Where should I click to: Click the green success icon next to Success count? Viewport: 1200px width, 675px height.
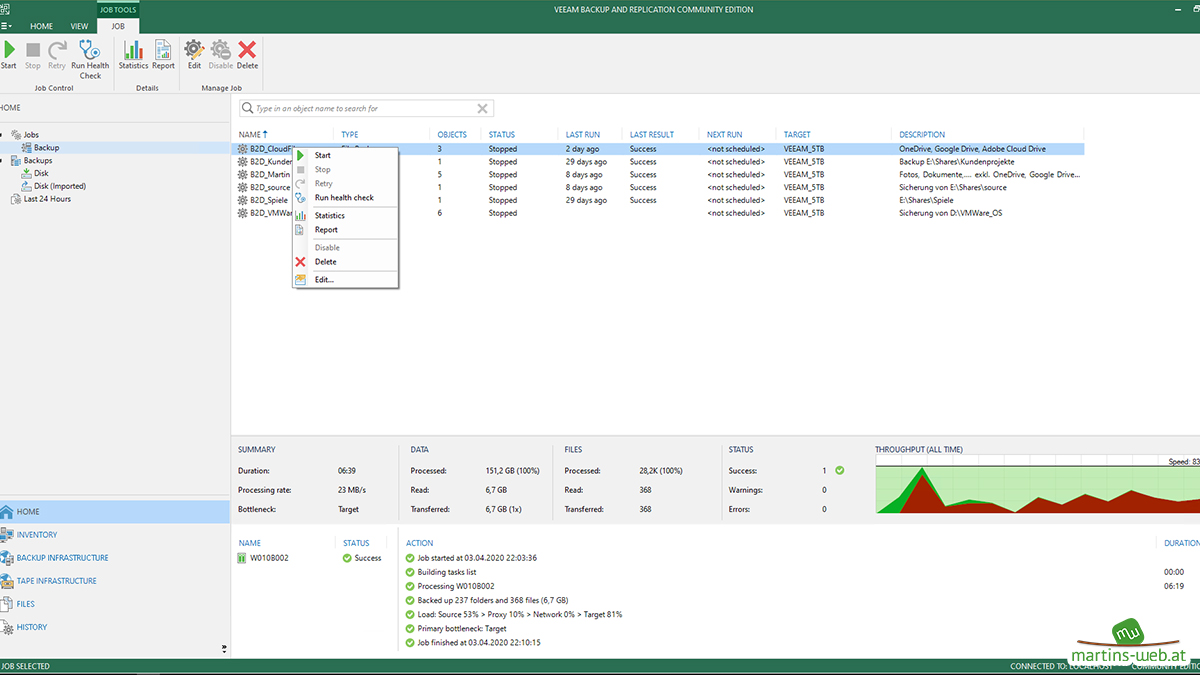click(840, 470)
